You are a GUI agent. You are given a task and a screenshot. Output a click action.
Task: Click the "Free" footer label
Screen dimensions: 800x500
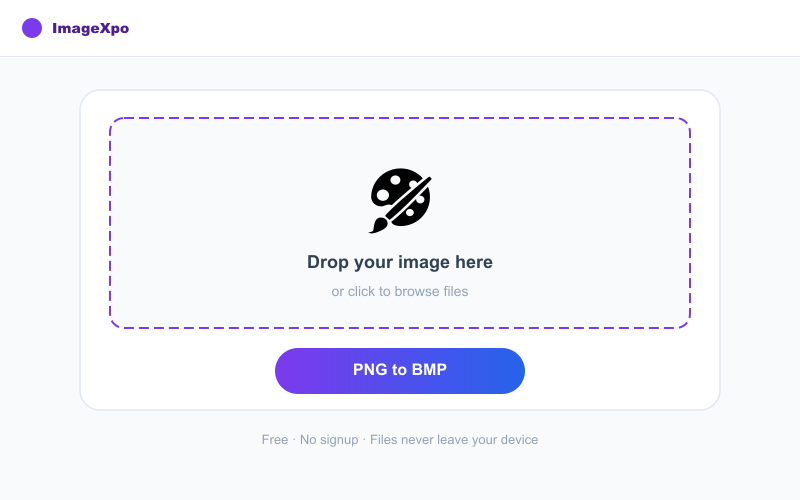(274, 440)
